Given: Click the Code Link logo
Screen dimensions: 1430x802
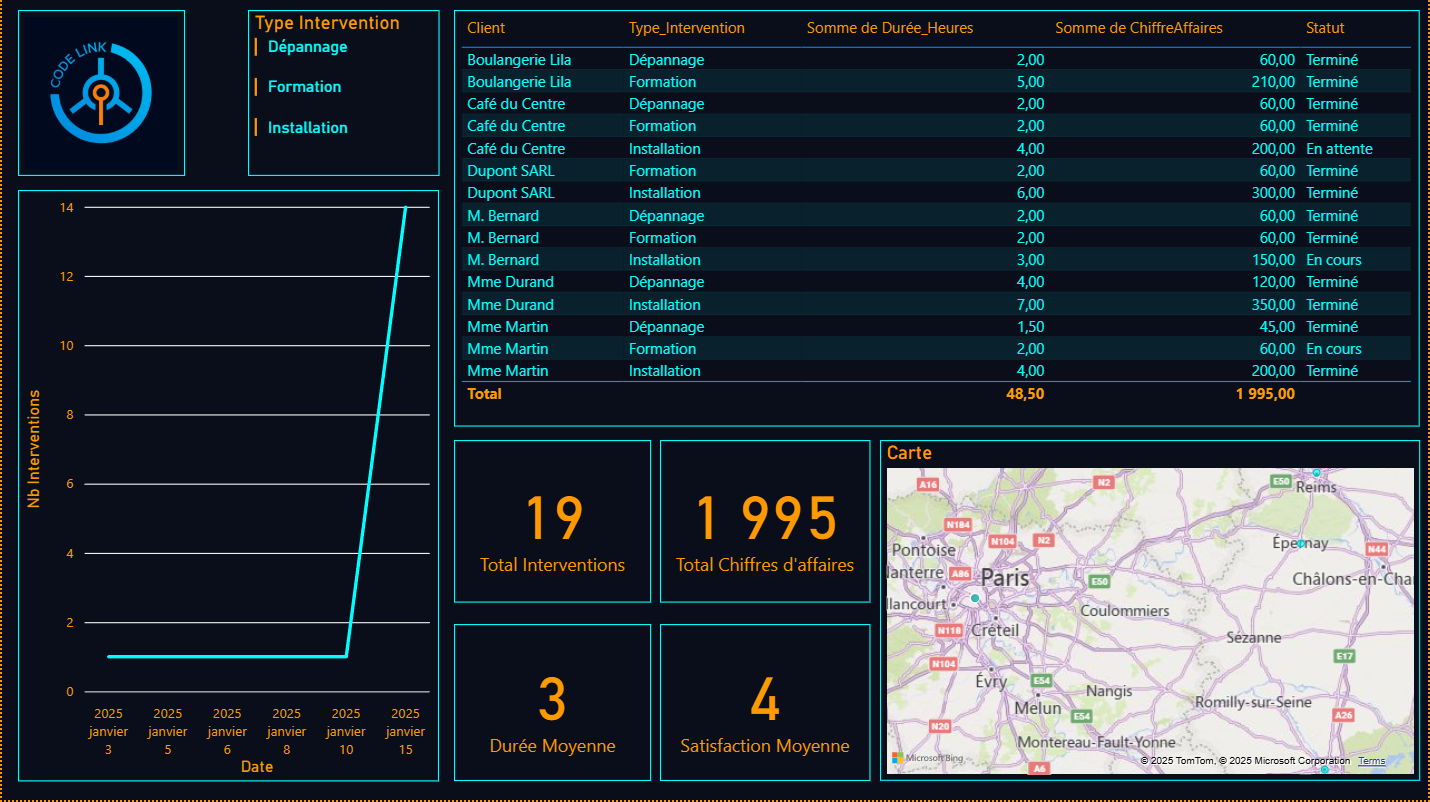Looking at the screenshot, I should (100, 92).
